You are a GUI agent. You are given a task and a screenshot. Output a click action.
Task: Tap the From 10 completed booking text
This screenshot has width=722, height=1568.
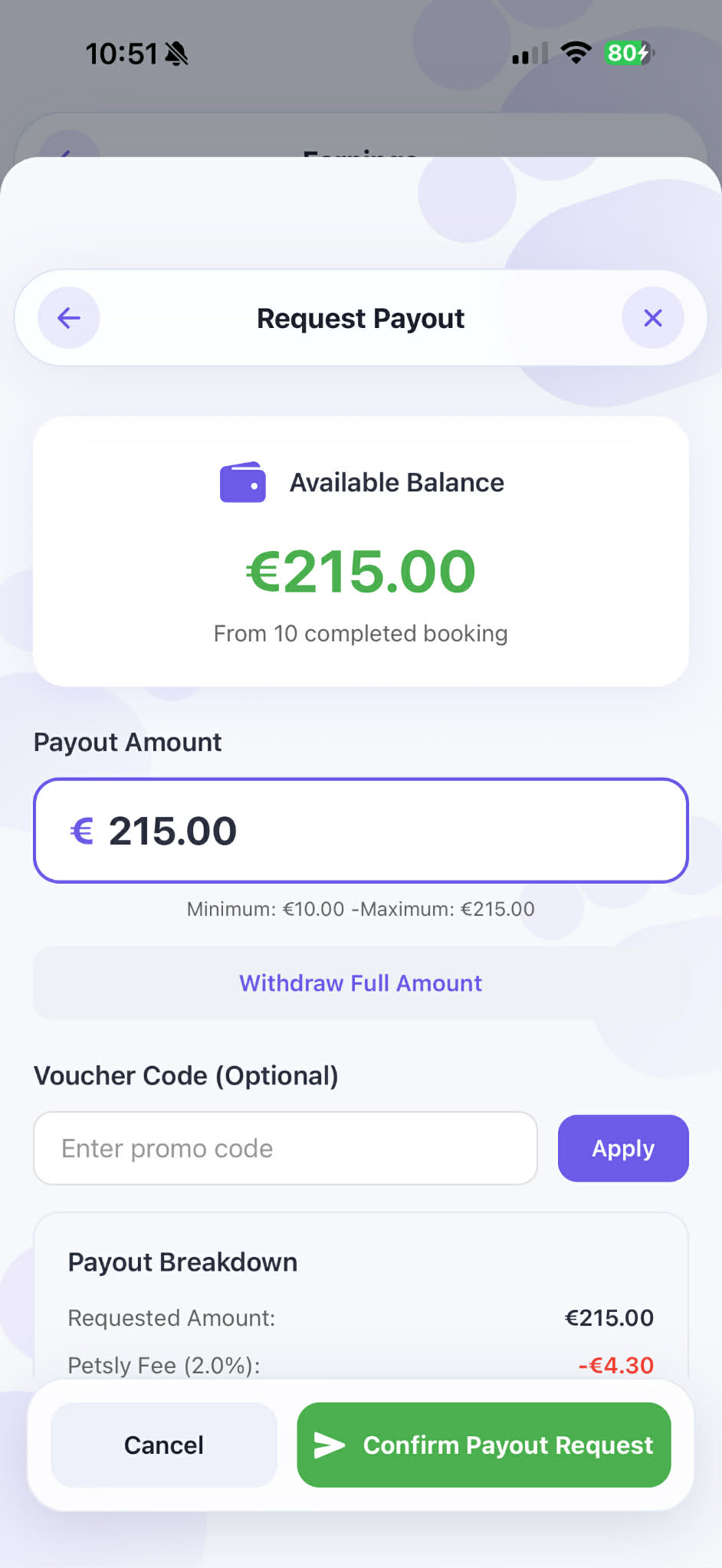pyautogui.click(x=360, y=633)
